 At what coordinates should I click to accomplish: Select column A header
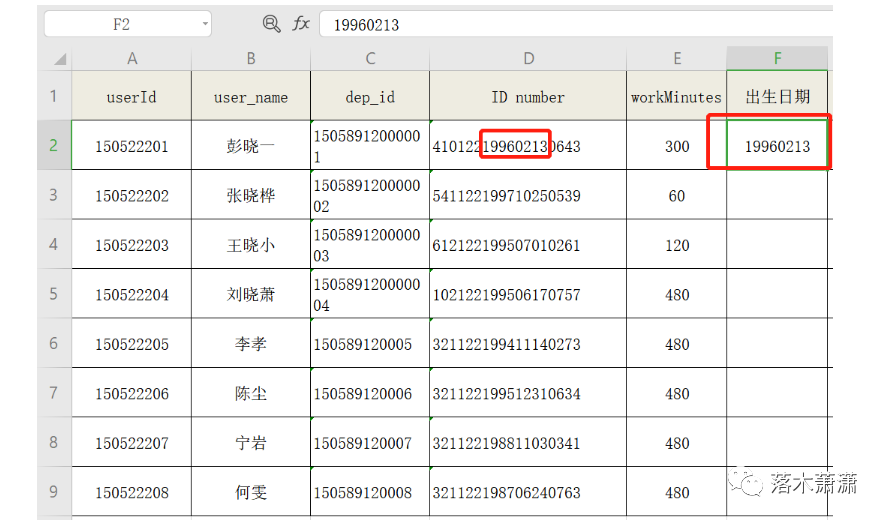point(132,59)
